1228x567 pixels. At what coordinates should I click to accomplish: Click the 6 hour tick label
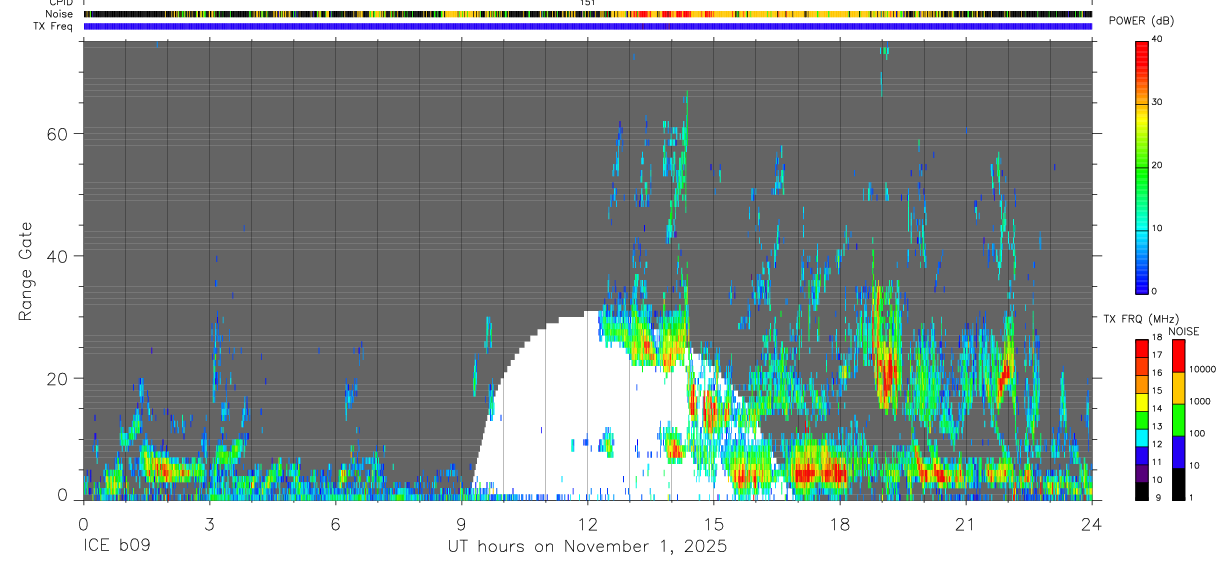(335, 523)
